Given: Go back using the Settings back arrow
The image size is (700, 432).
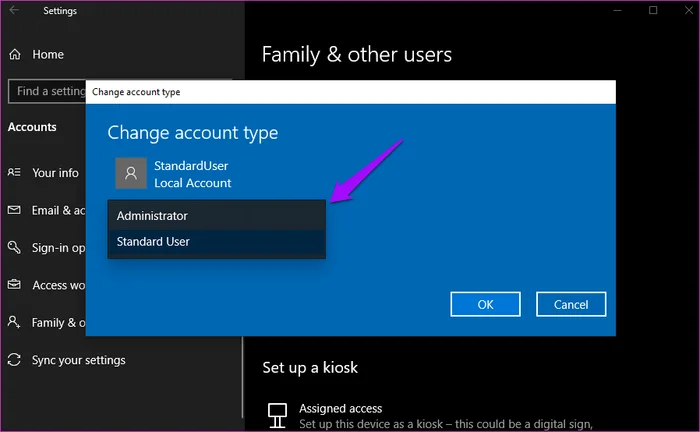Looking at the screenshot, I should coord(14,10).
